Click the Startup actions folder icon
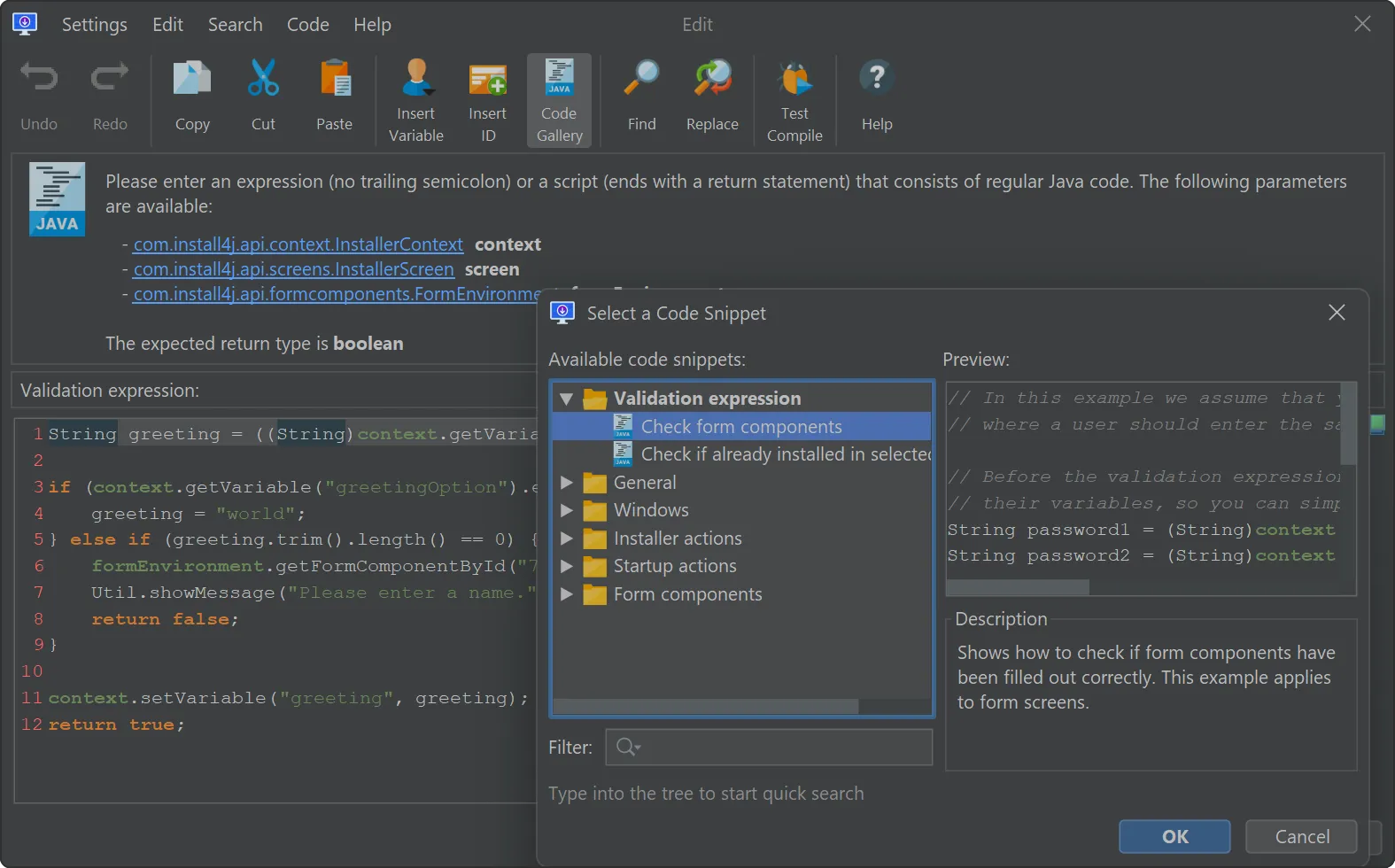Viewport: 1395px width, 868px height. pos(595,566)
